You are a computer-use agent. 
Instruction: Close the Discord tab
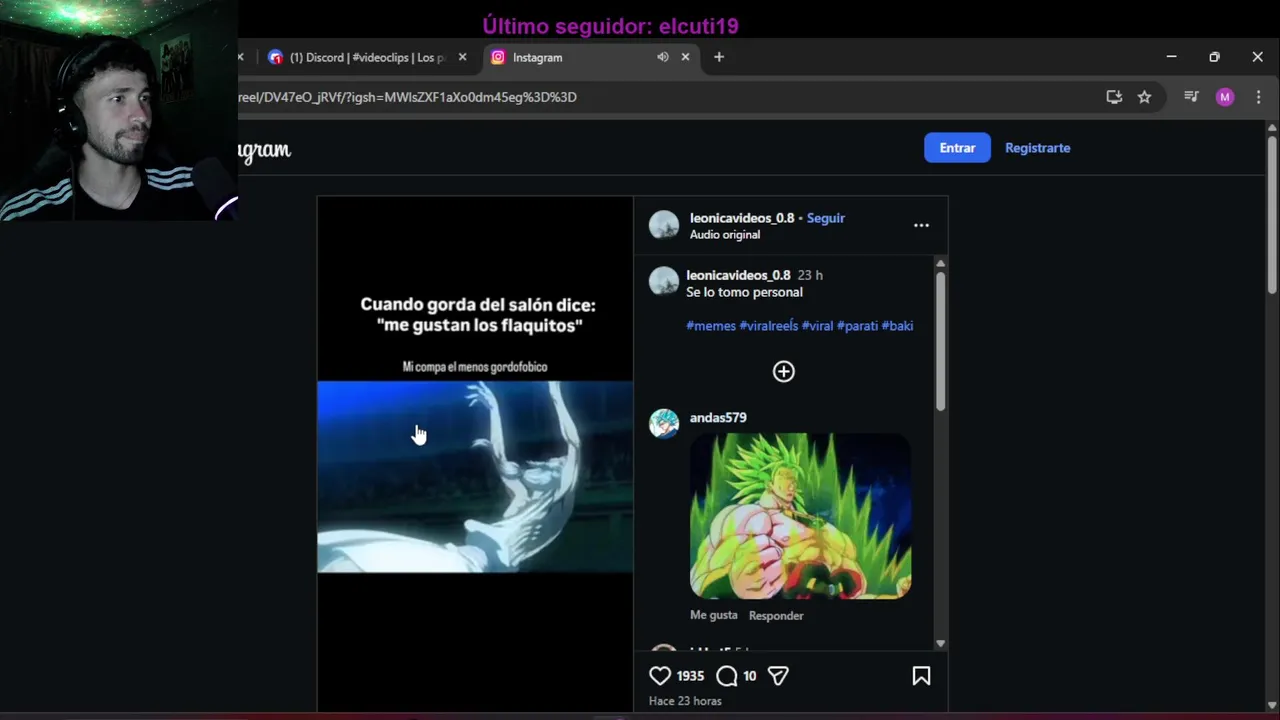click(462, 57)
